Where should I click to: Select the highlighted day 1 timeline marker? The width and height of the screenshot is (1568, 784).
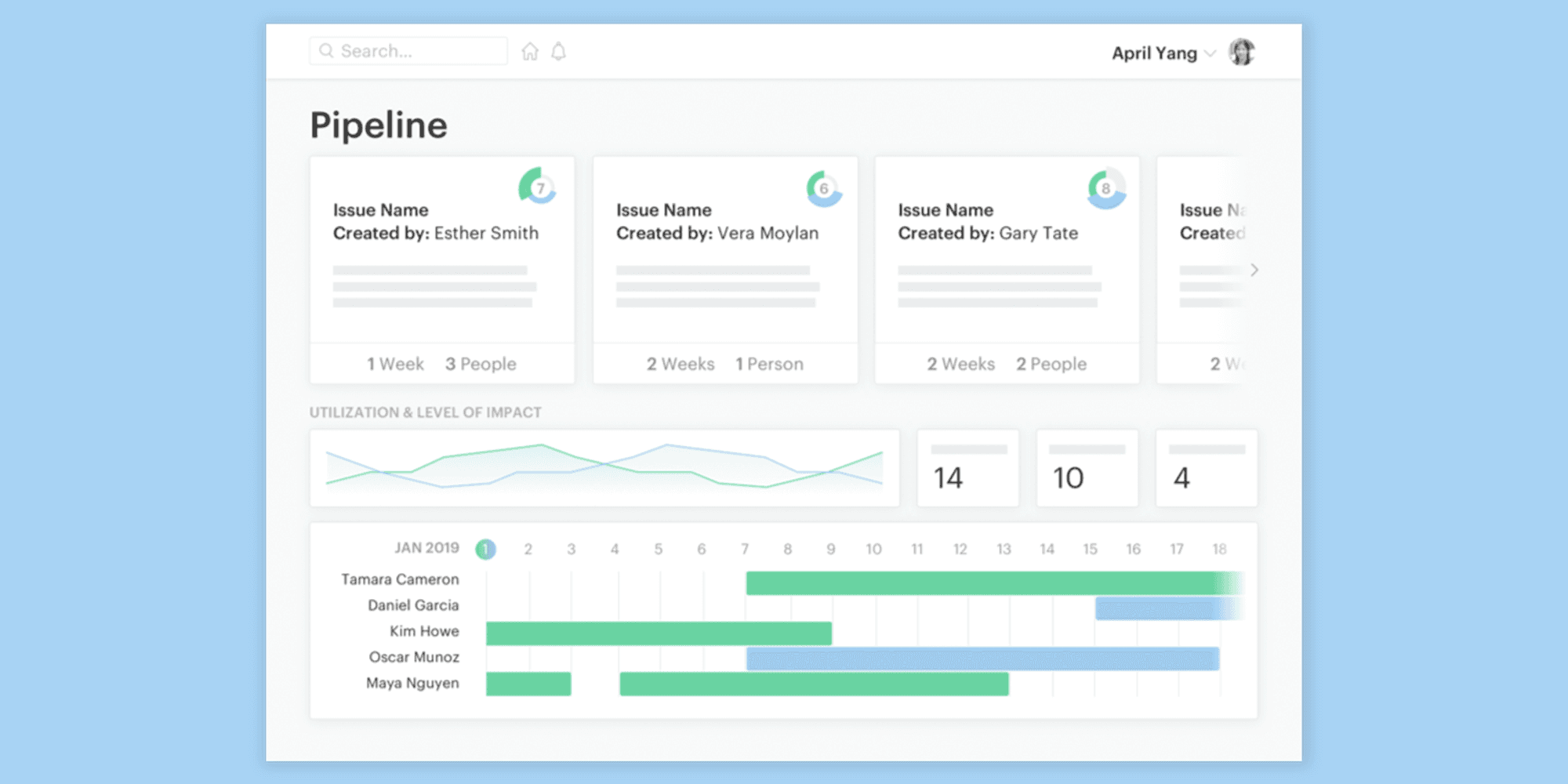tap(485, 549)
